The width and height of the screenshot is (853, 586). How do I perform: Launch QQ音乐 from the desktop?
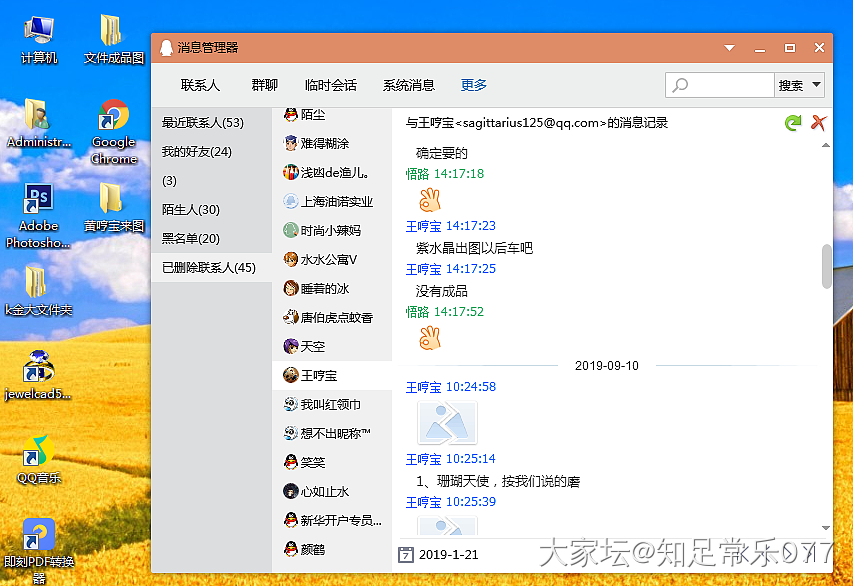pyautogui.click(x=38, y=459)
